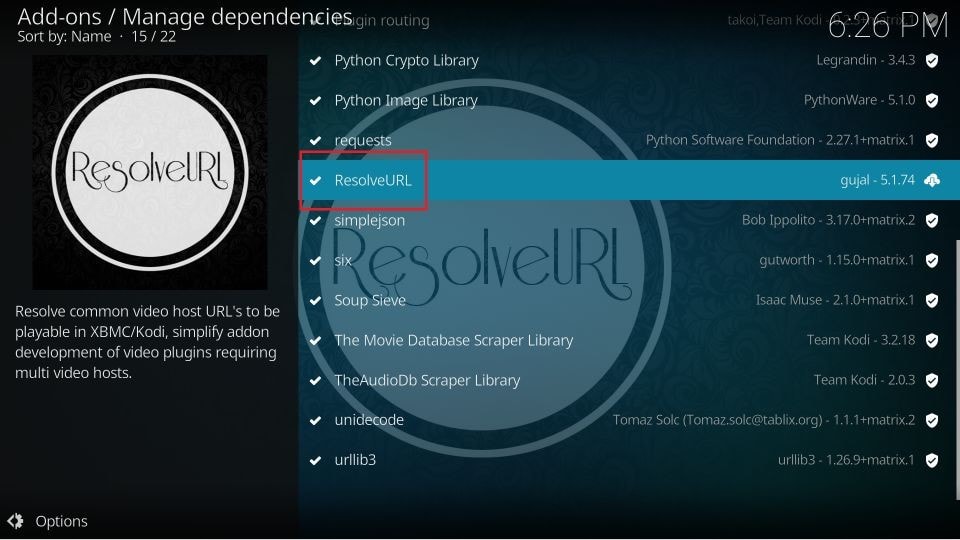This screenshot has width=960, height=540.
Task: Click verified shield on six row
Action: [x=932, y=260]
